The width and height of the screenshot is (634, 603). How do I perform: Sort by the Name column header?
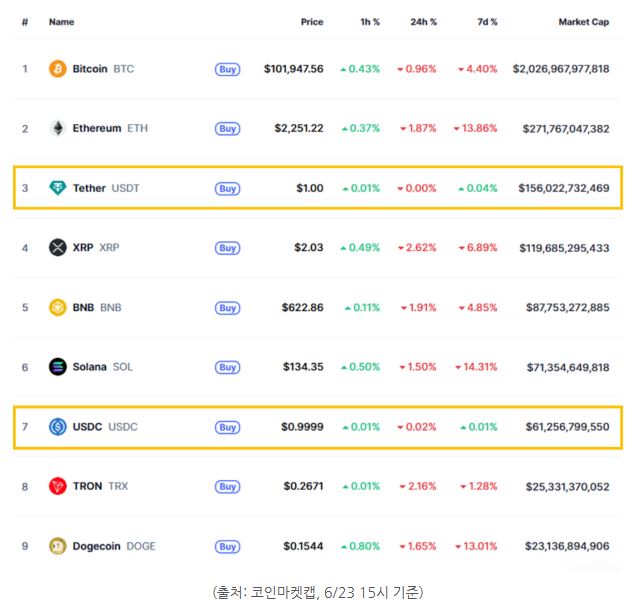pos(61,22)
